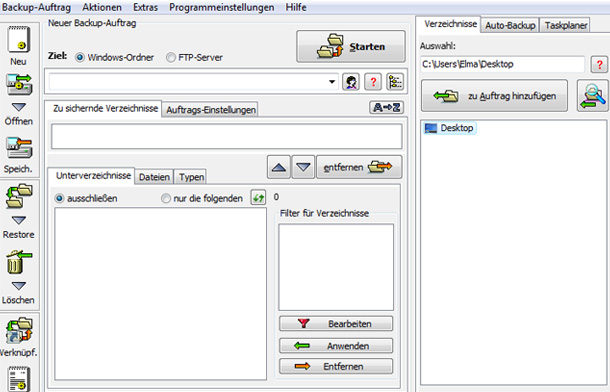This screenshot has width=610, height=392.
Task: Click the subdirectories list area
Action: pyautogui.click(x=160, y=294)
